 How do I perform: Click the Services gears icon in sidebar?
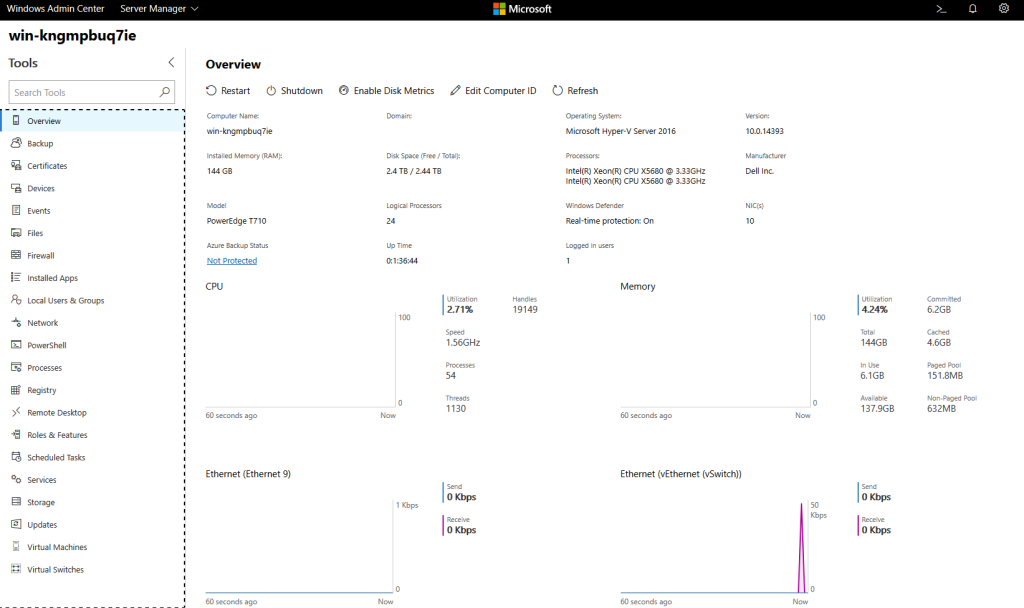pos(16,479)
